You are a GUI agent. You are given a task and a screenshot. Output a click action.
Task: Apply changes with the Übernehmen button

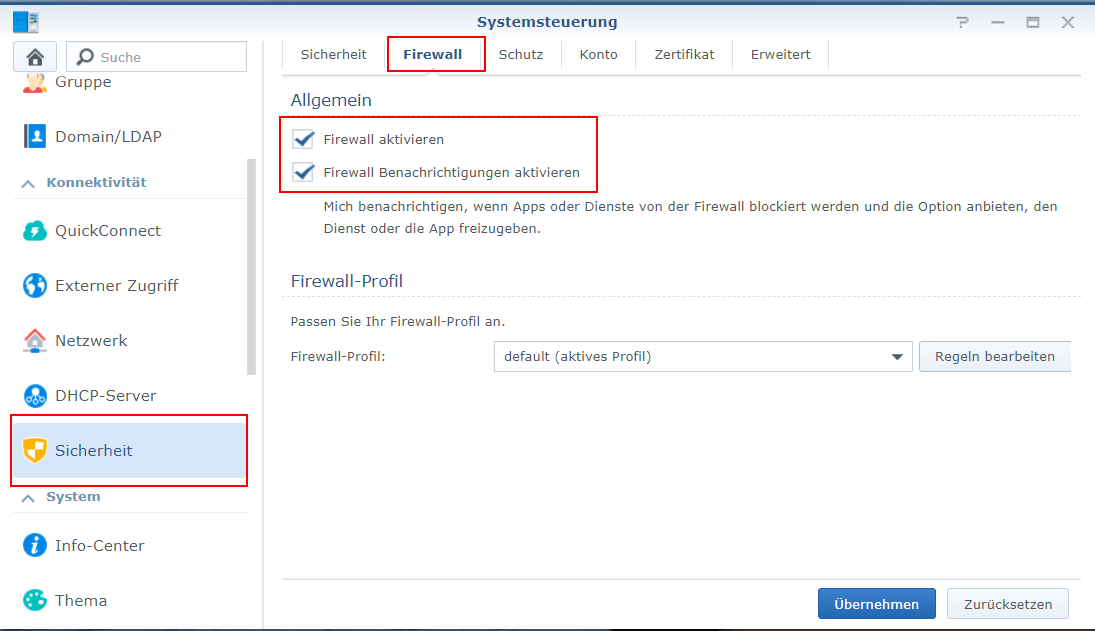coord(876,603)
